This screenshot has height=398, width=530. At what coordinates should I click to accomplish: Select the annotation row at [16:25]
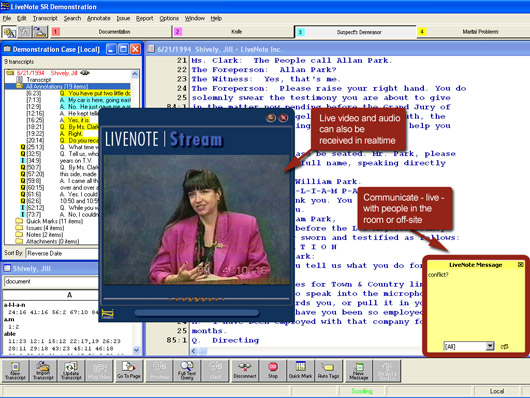(62, 120)
